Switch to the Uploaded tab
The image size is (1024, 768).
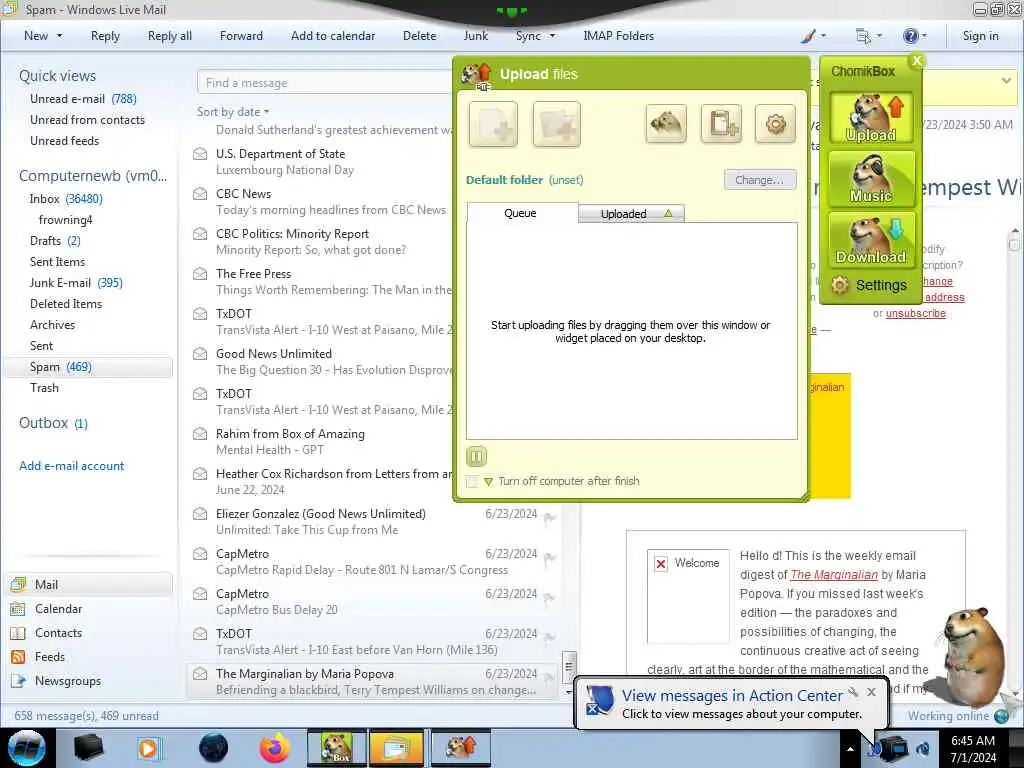pyautogui.click(x=632, y=214)
